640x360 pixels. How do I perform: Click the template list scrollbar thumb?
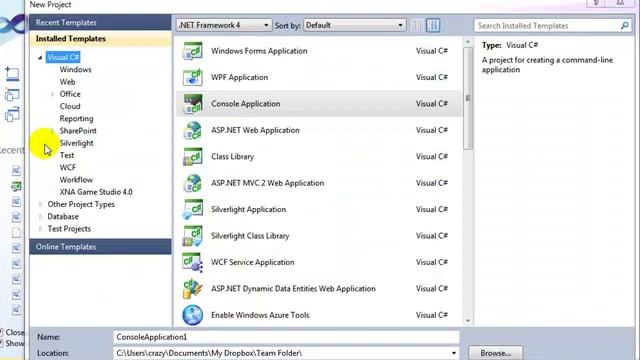tap(468, 98)
